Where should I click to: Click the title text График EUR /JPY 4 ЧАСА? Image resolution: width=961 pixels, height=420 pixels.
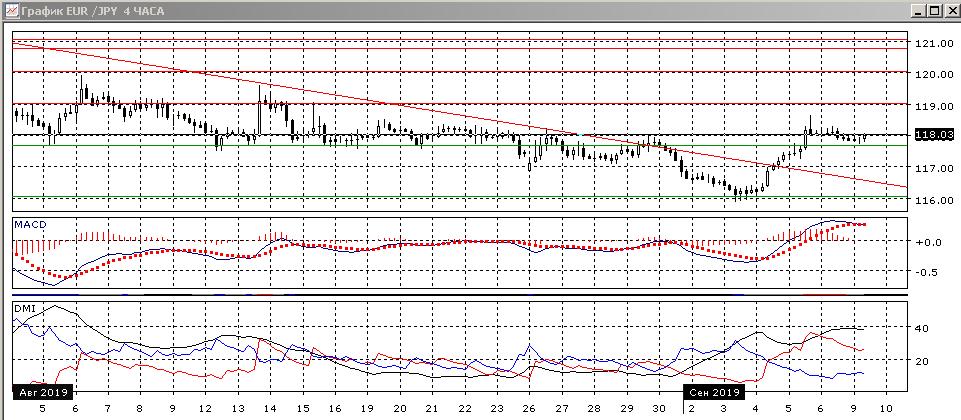[92, 11]
